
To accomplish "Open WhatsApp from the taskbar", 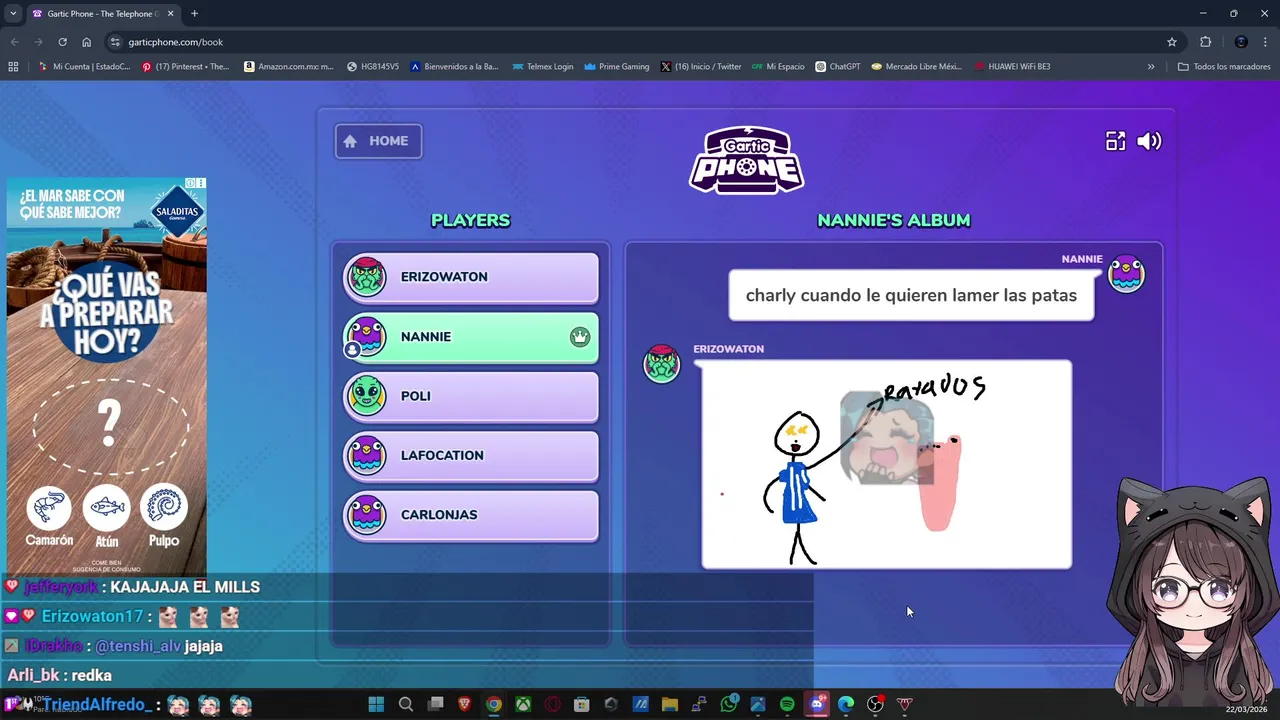I will 729,704.
